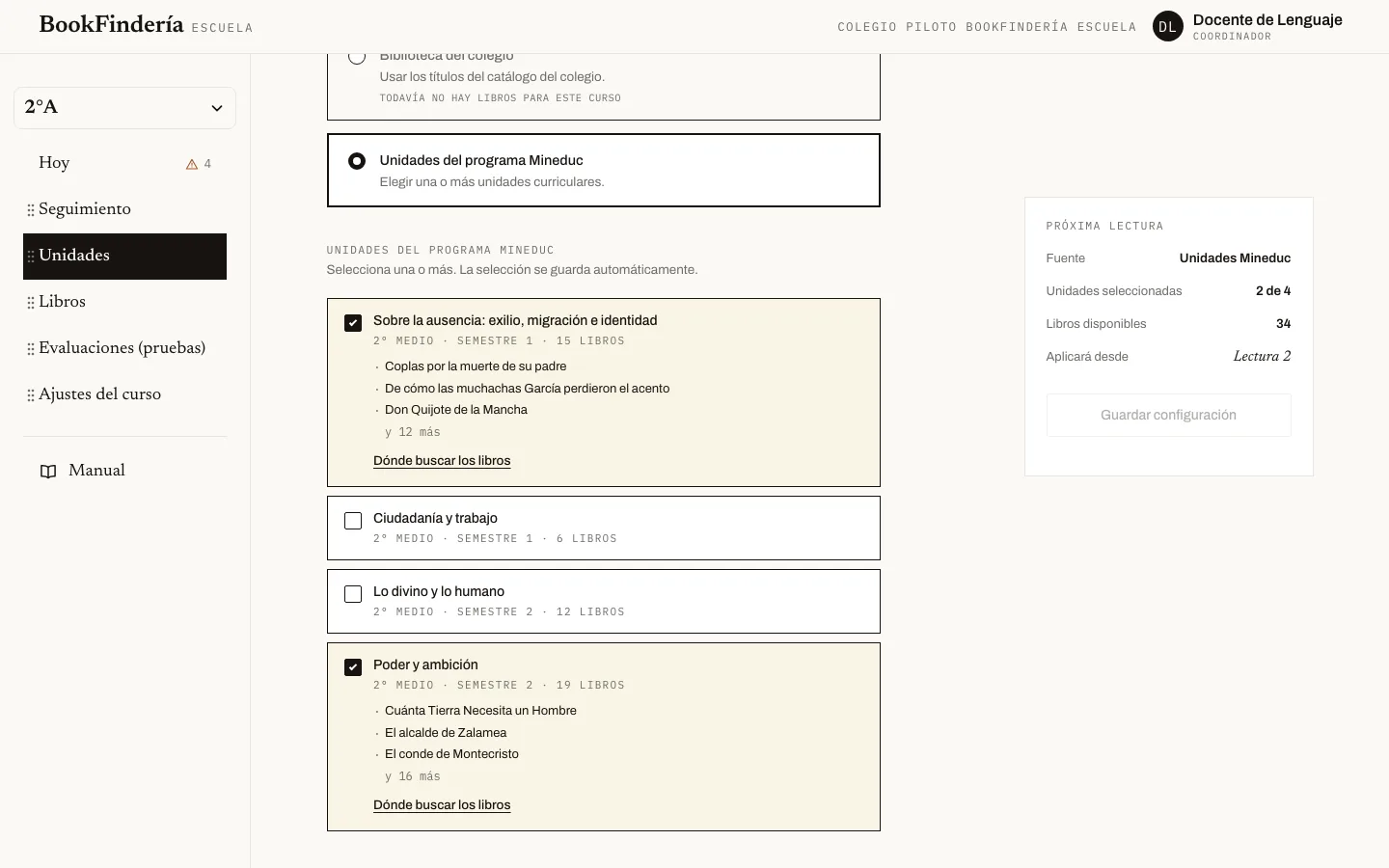
Task: Click El alcalde de Zalamea title
Action: pos(446,733)
